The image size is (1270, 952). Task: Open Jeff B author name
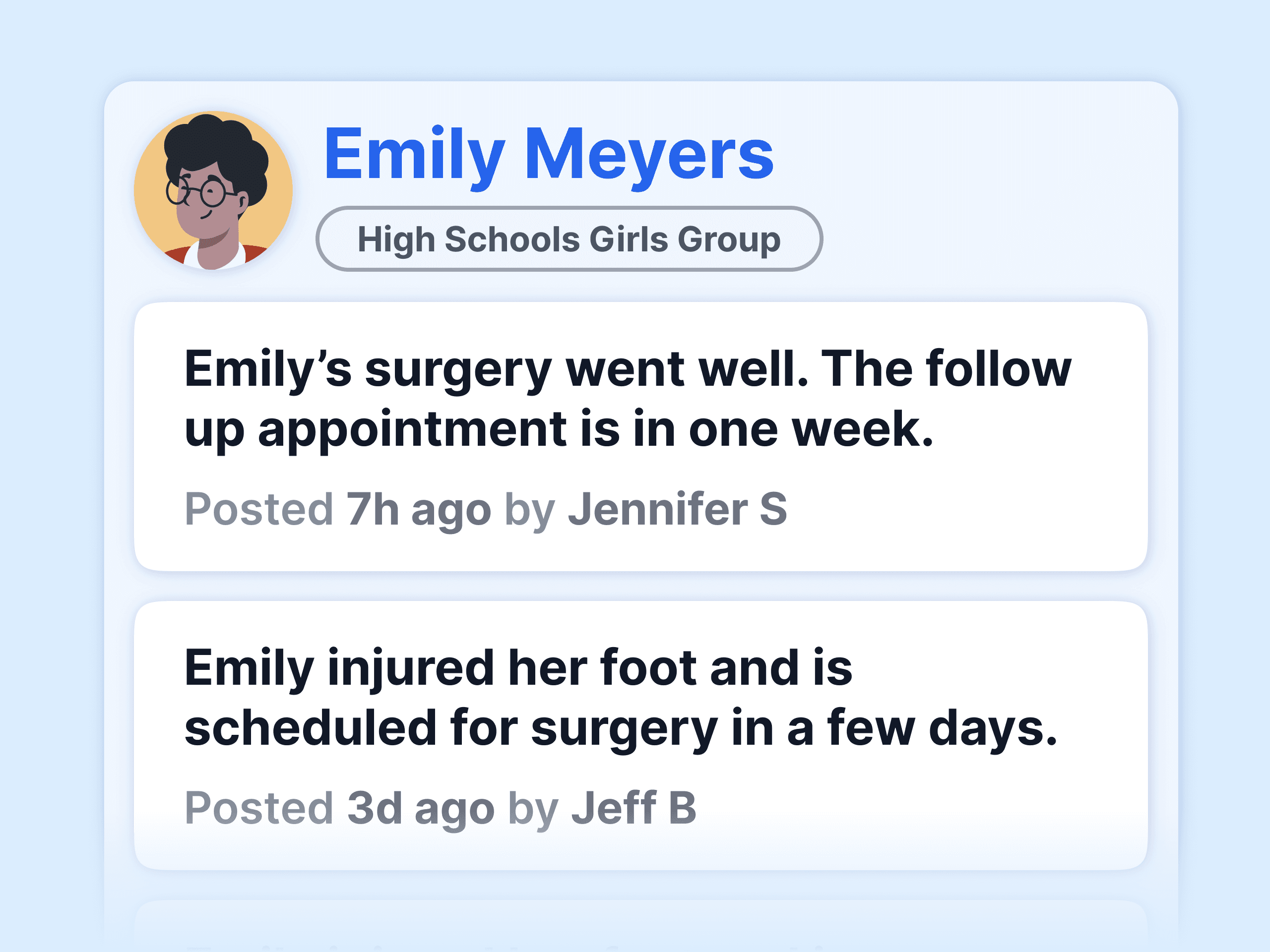(634, 808)
